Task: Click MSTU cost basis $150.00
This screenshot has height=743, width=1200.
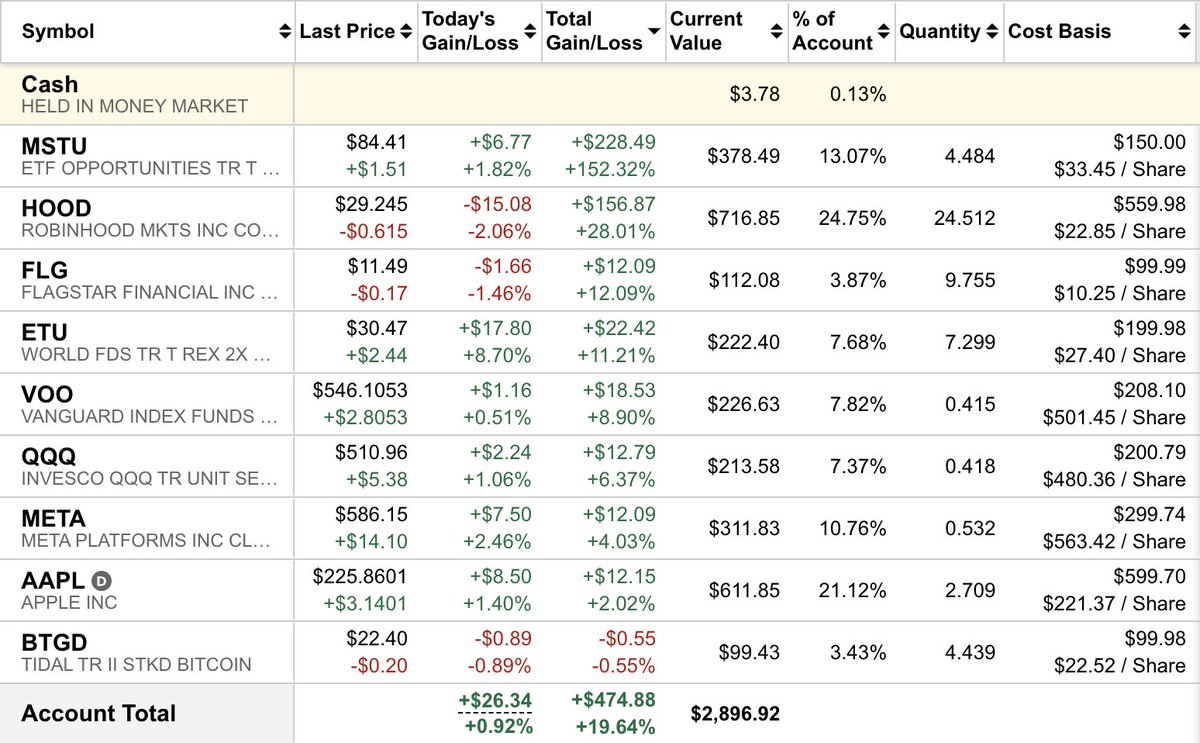Action: click(1151, 143)
